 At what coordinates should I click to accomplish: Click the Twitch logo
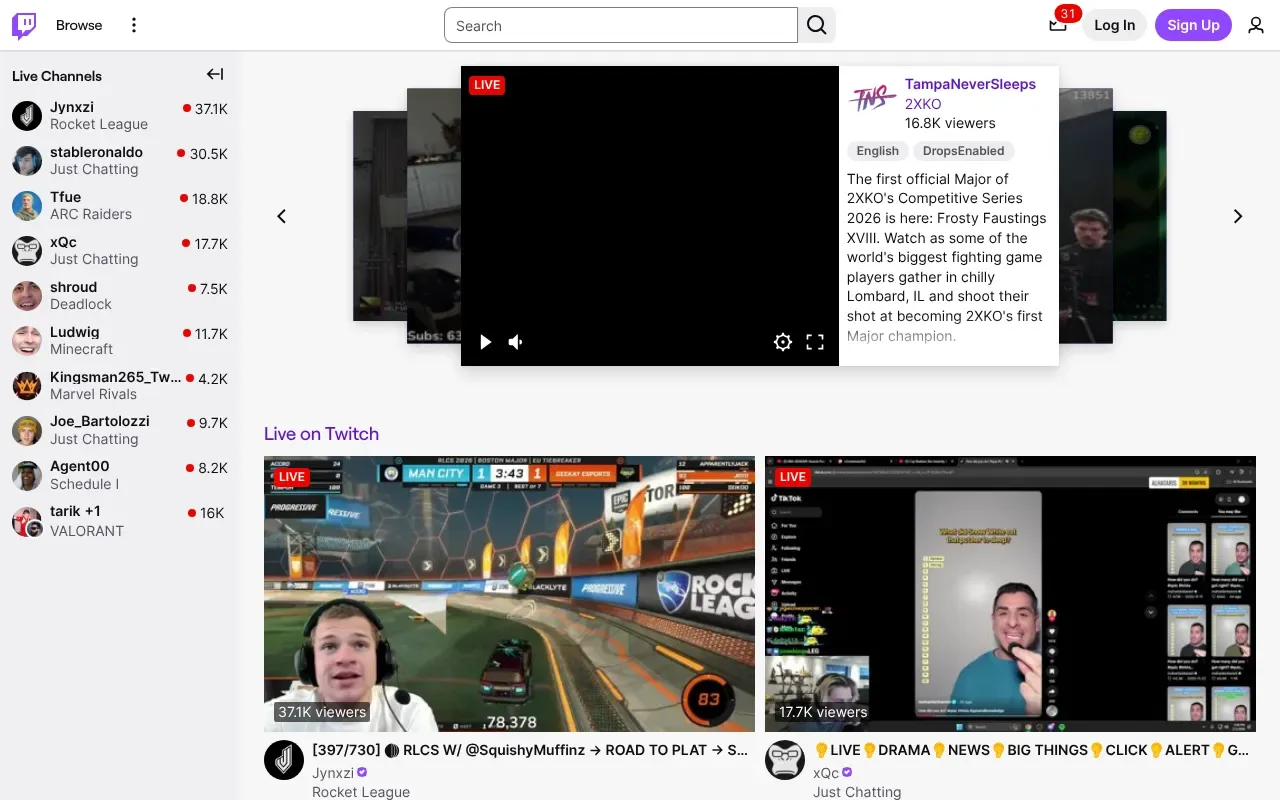(22, 25)
